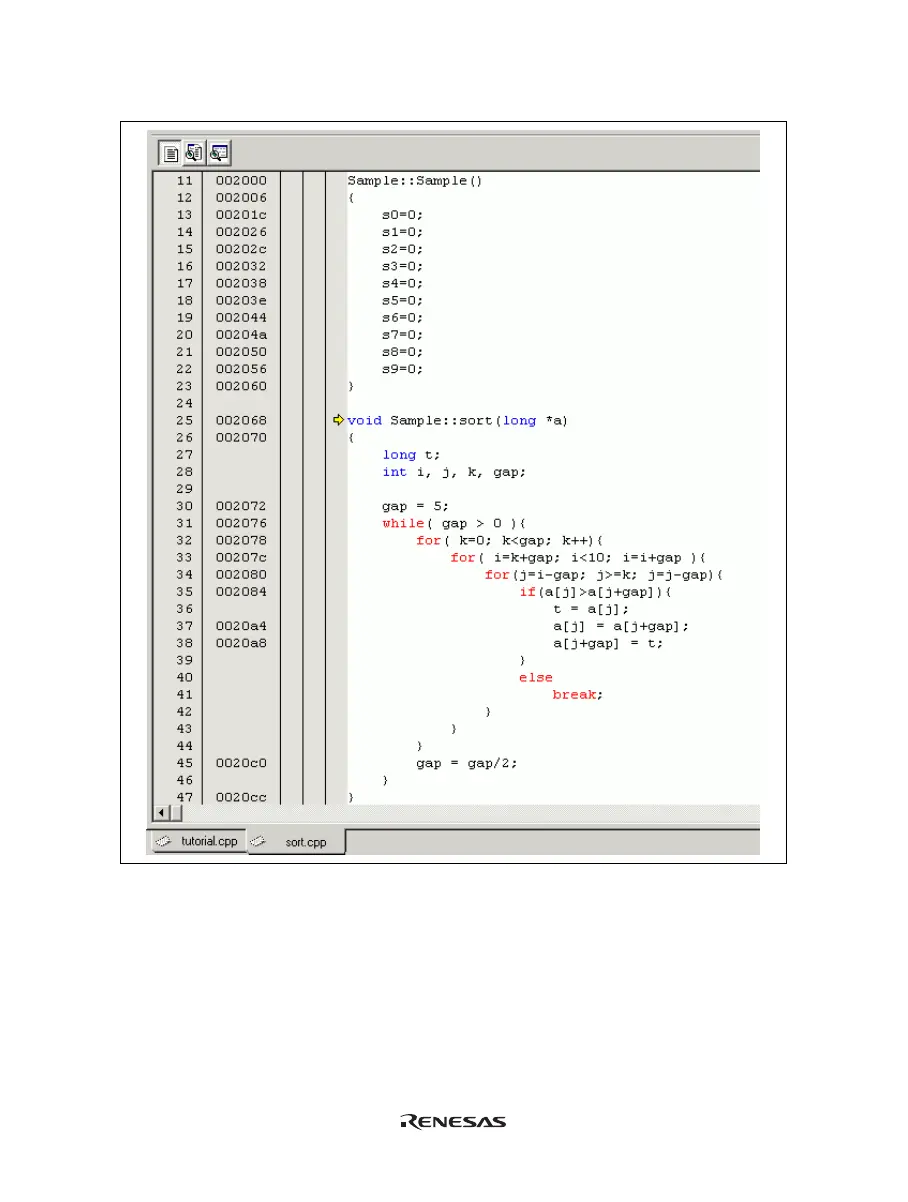
Task: Click the int i, j, k, gap; line
Action: (454, 472)
